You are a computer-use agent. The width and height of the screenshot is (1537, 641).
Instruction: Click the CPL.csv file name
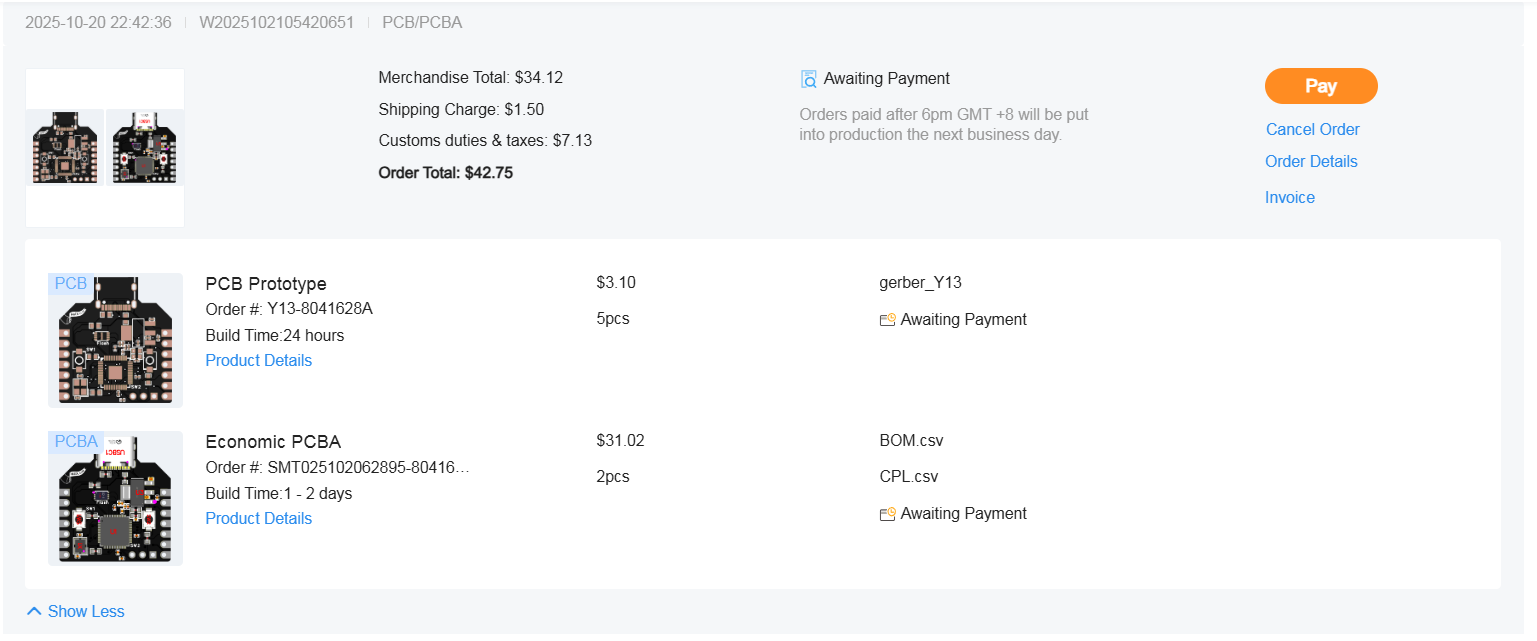point(909,476)
